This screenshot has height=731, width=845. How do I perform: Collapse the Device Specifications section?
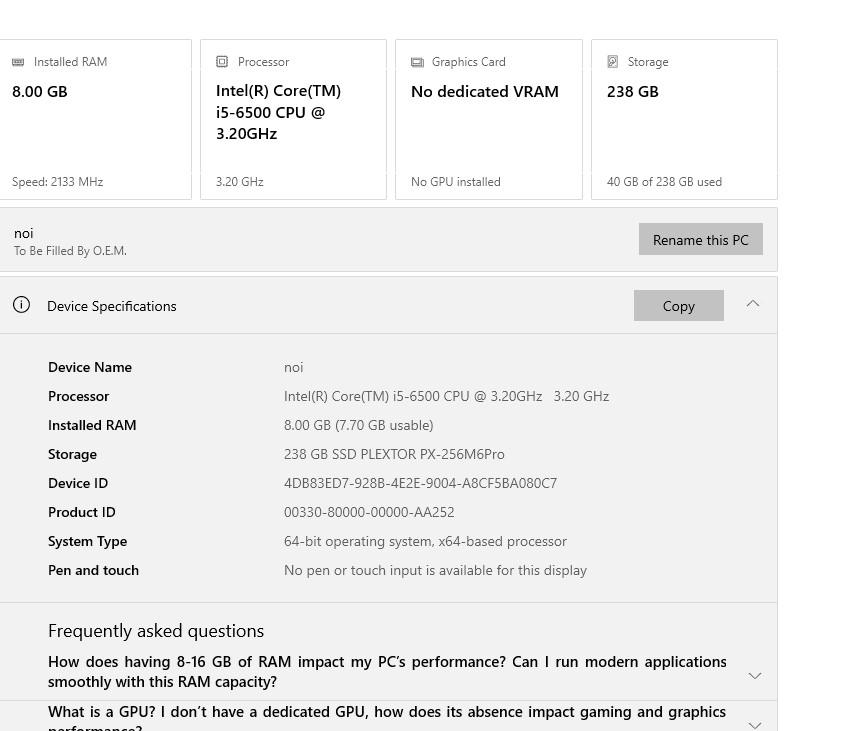753,304
